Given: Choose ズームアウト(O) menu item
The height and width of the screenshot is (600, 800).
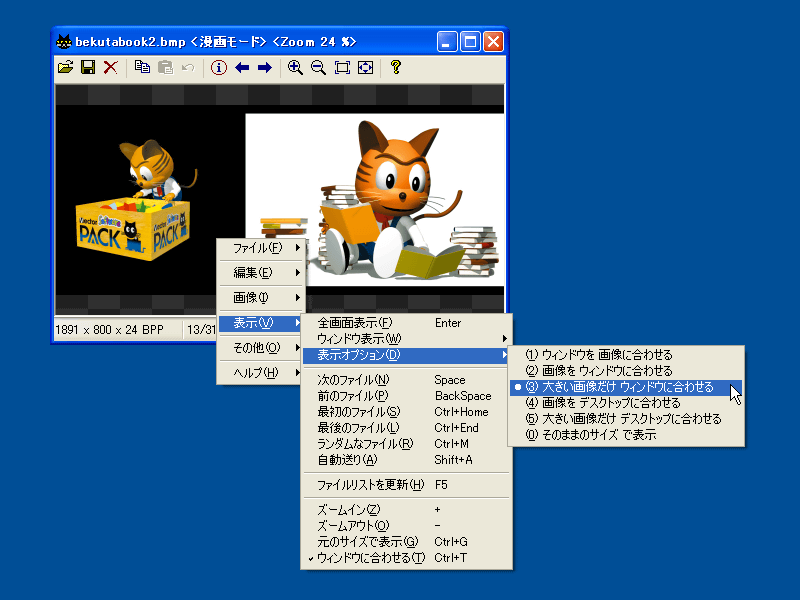Looking at the screenshot, I should (x=407, y=526).
